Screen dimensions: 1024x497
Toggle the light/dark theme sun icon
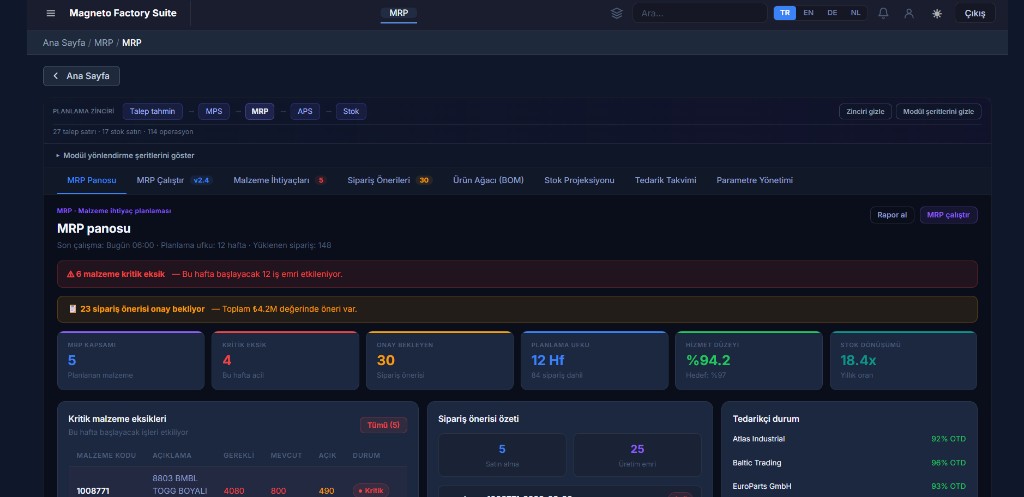tap(937, 13)
